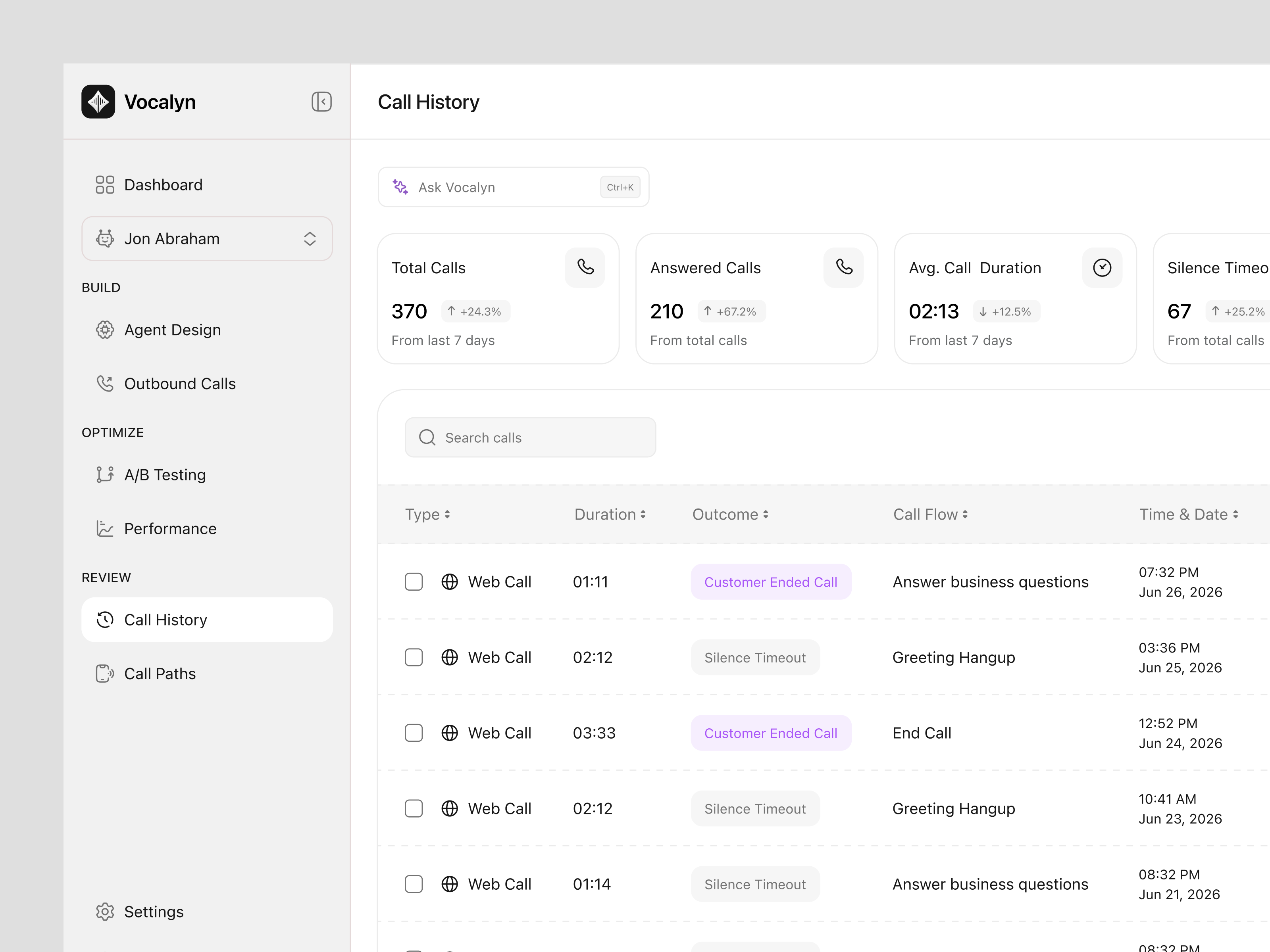Open Call Paths in sidebar
Screen dimensions: 1270x952
[207, 674]
